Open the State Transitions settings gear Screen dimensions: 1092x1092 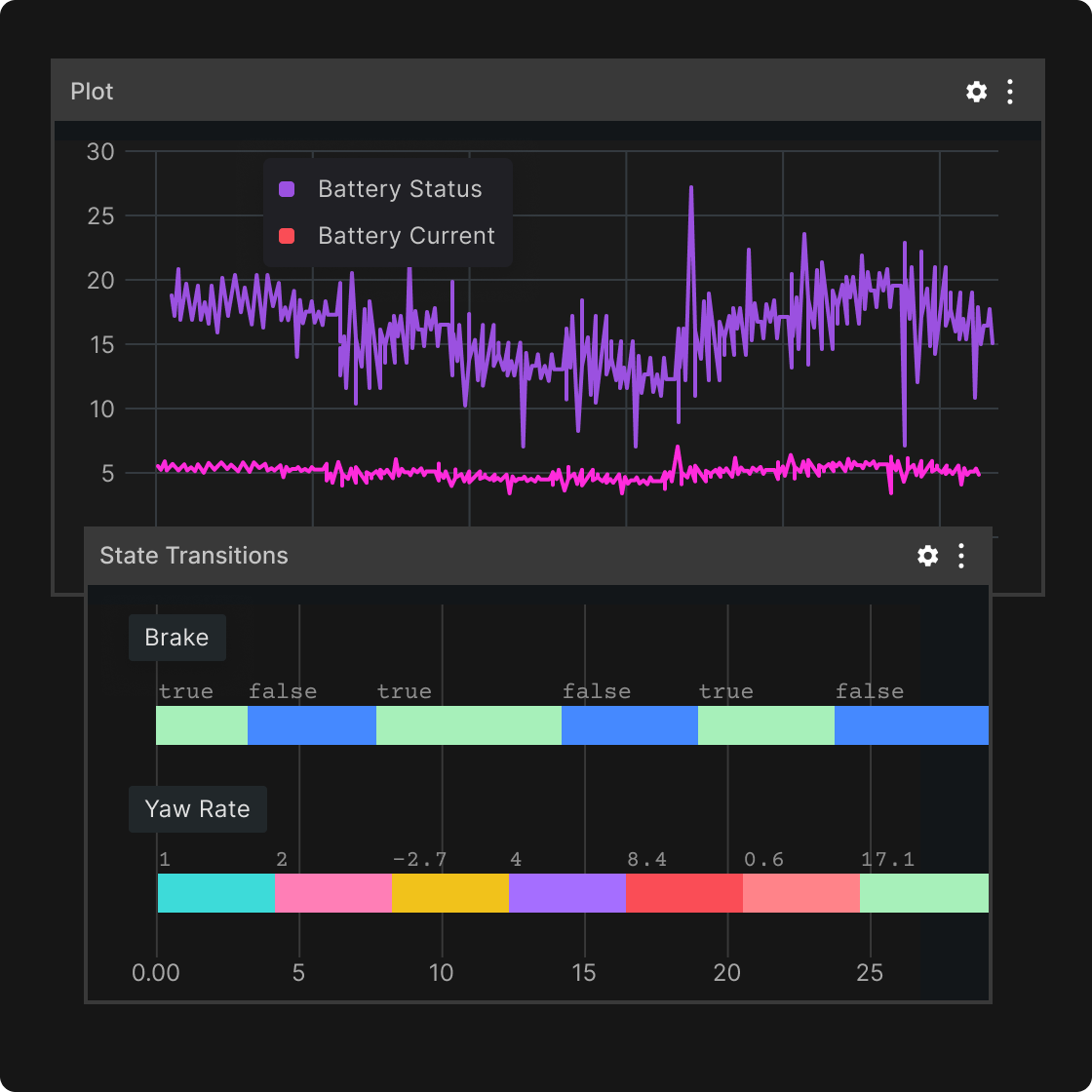click(x=927, y=556)
